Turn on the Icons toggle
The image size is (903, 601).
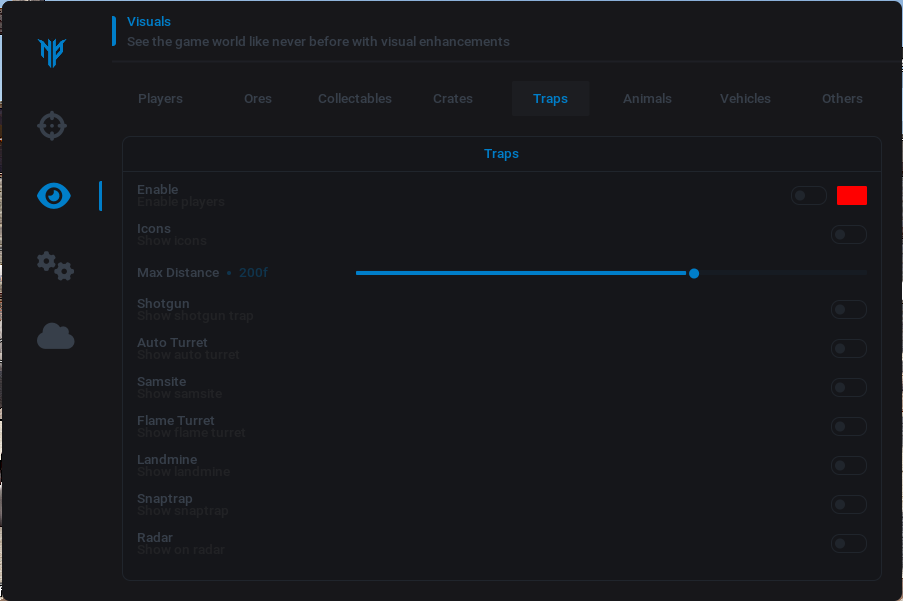(x=848, y=235)
